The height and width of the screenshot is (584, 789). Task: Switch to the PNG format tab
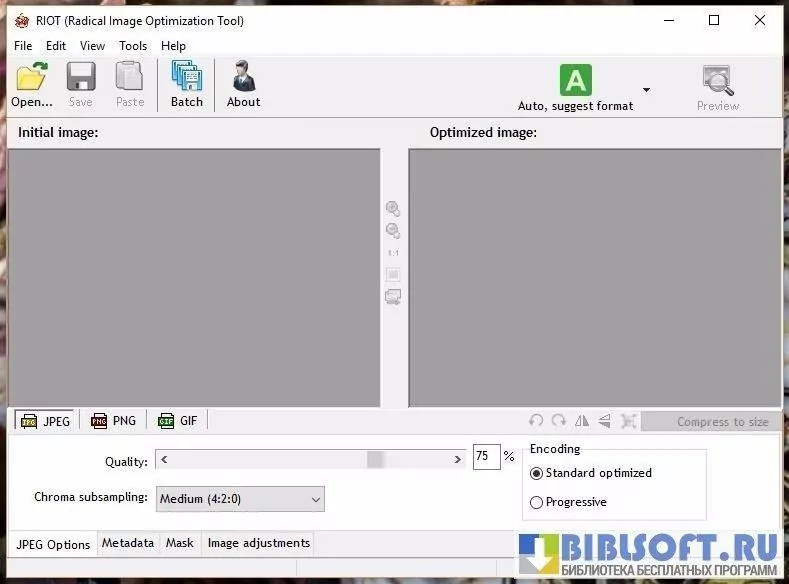(114, 421)
